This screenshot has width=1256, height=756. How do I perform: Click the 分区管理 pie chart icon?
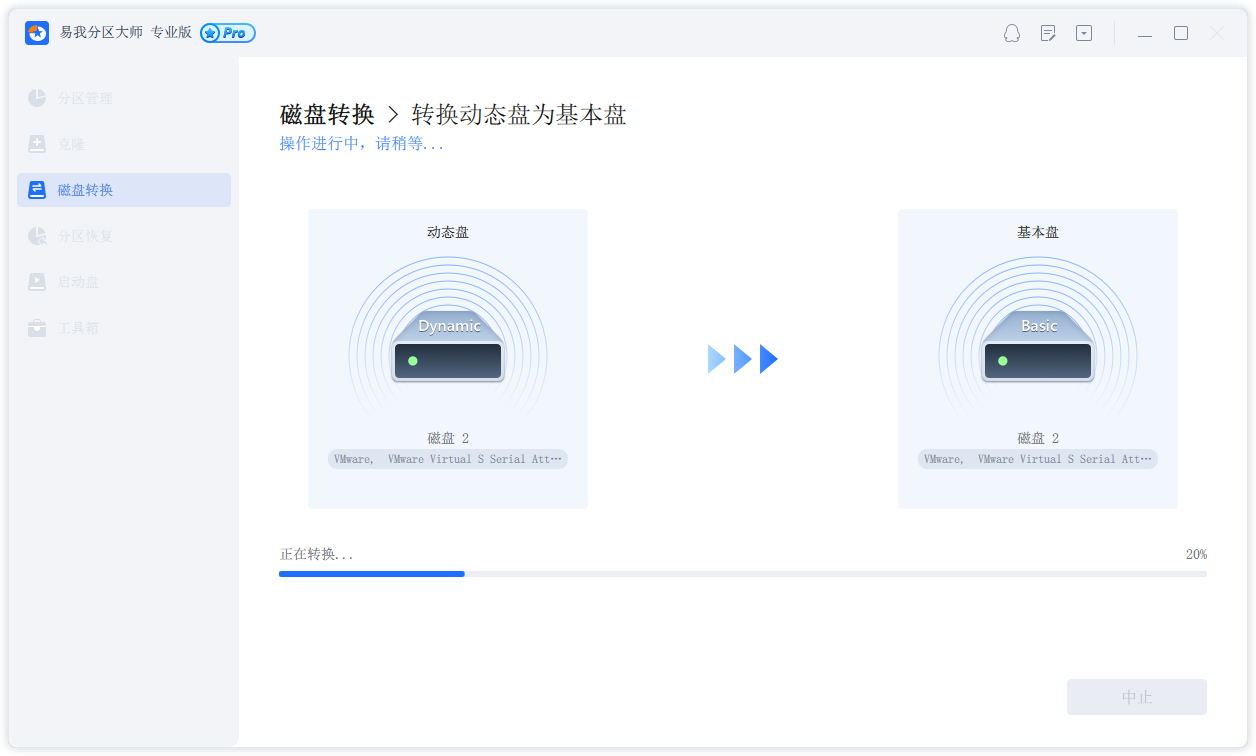(x=37, y=98)
